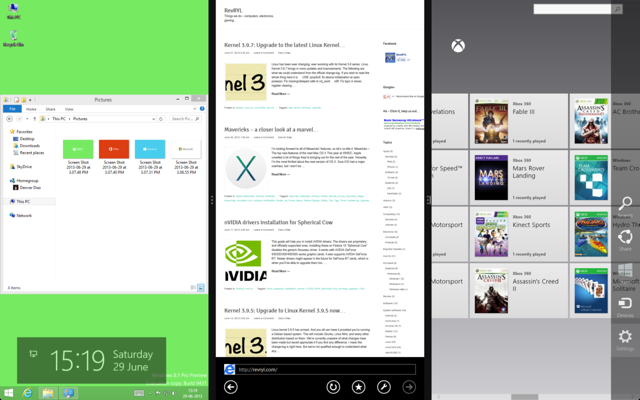The image size is (640, 400).
Task: Switch to details view in Explorer
Action: (193, 288)
